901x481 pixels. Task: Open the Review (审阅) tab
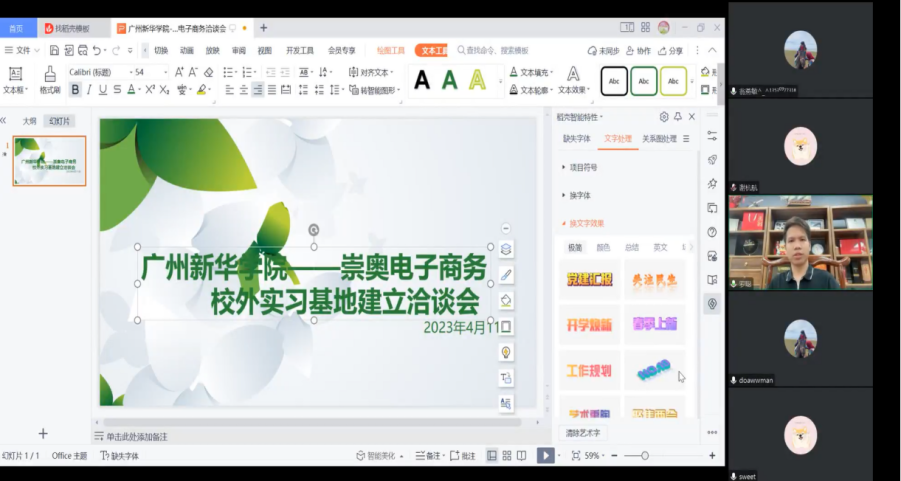click(x=238, y=51)
